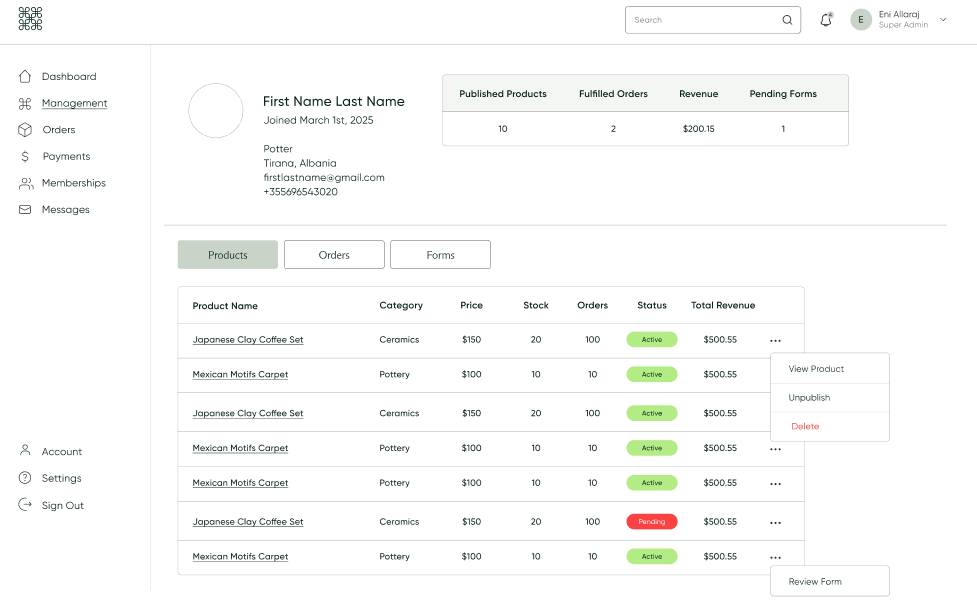Open Payments via the dollar icon
Viewport: 977px width, 608px height.
point(24,156)
